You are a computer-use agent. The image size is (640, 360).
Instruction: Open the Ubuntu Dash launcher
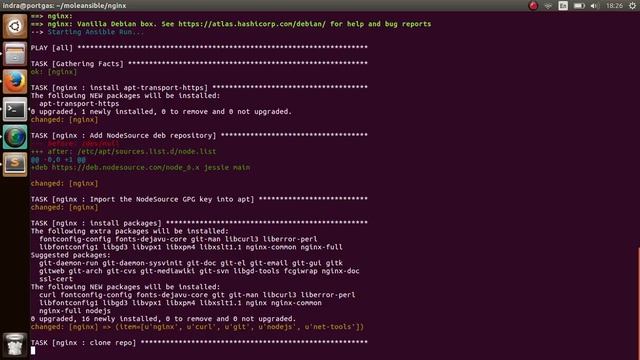point(15,26)
